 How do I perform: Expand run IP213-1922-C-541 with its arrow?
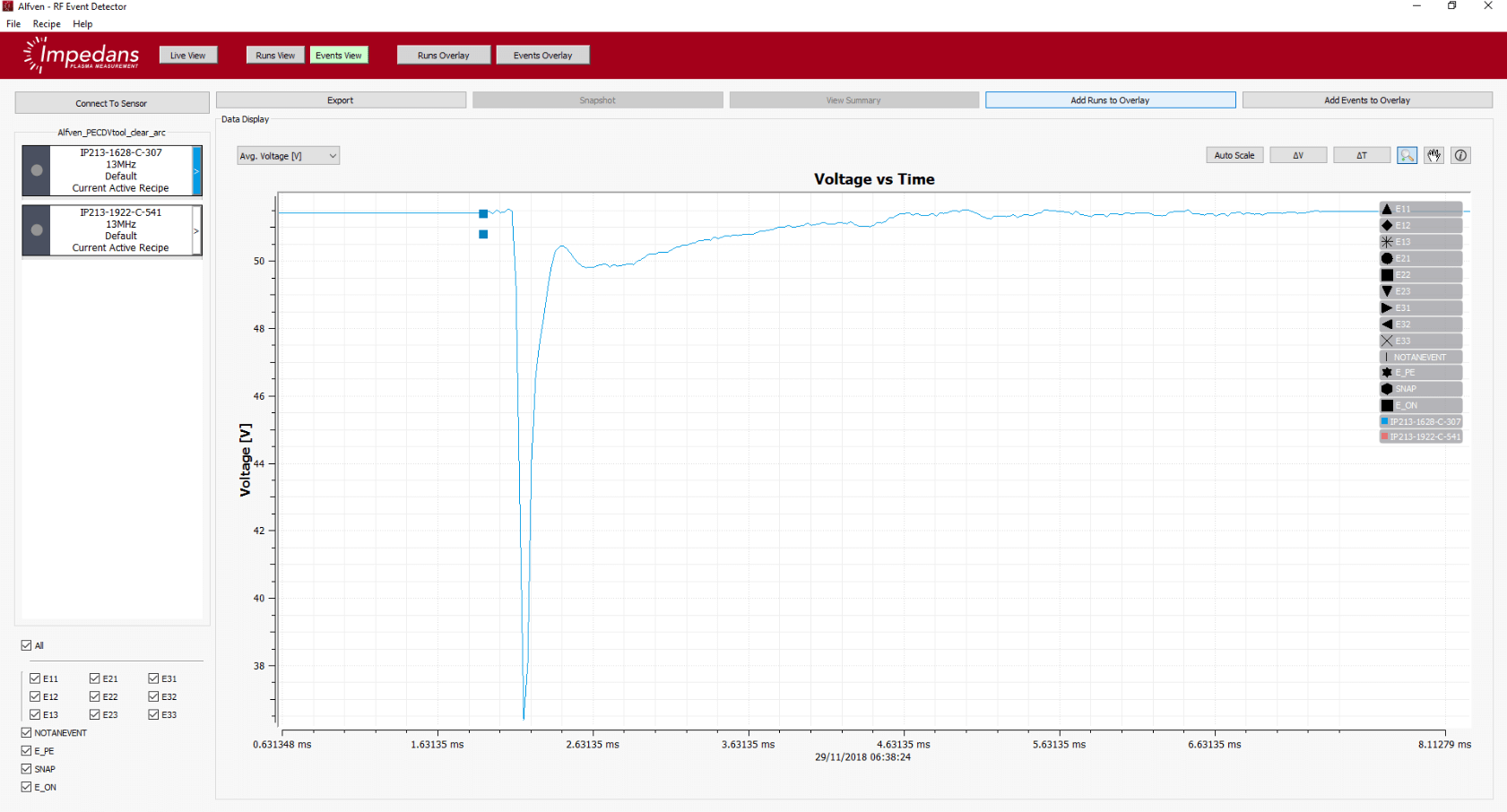click(196, 230)
